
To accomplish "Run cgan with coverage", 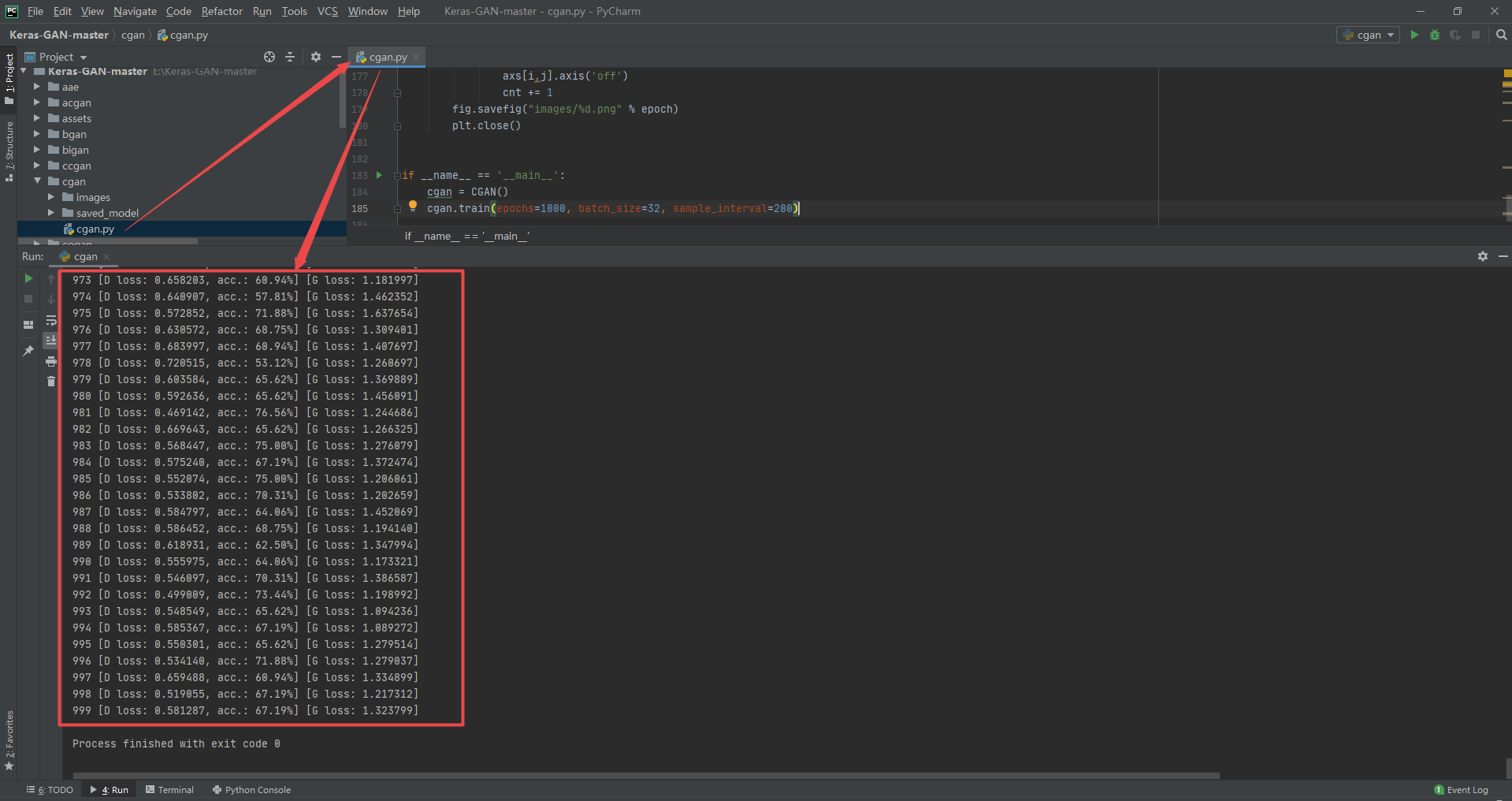I will (x=1455, y=35).
